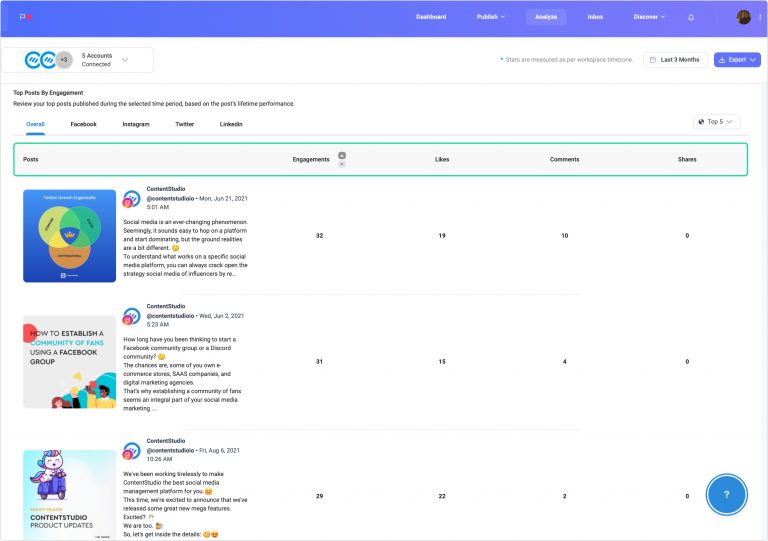Open the vertical dots menu beside avatar
This screenshot has width=768, height=541.
pyautogui.click(x=760, y=17)
